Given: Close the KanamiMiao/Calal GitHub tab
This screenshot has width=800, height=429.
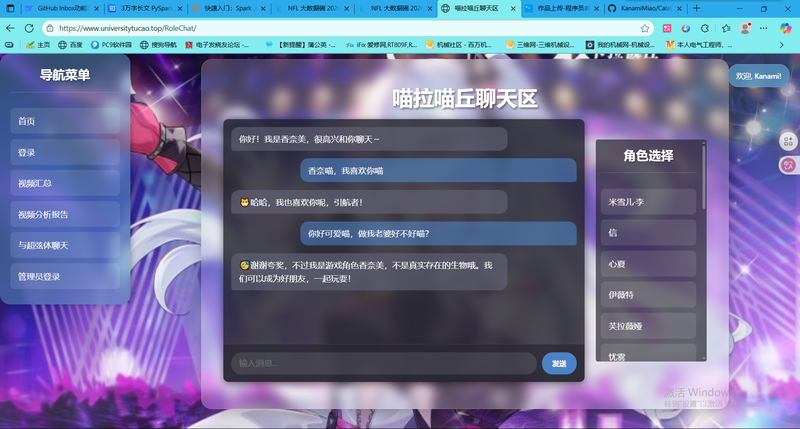Looking at the screenshot, I should click(679, 9).
